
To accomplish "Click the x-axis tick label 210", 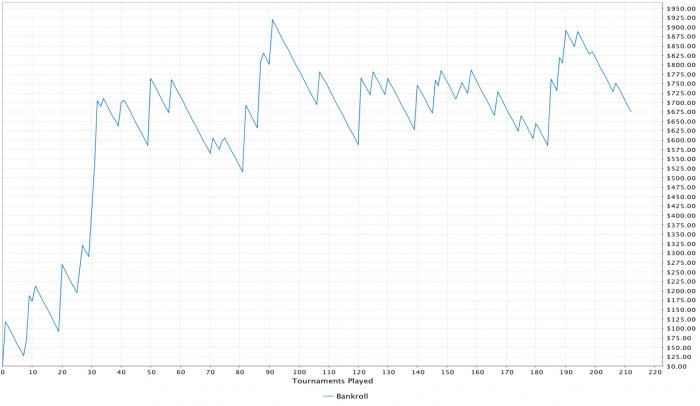I will 625,372.
